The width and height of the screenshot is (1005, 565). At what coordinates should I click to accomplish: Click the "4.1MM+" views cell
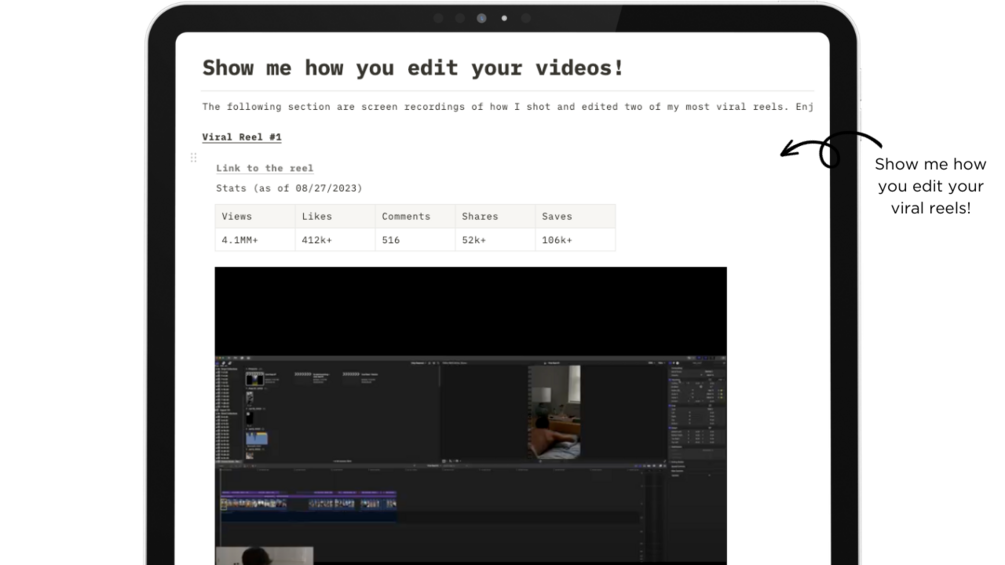click(x=255, y=240)
